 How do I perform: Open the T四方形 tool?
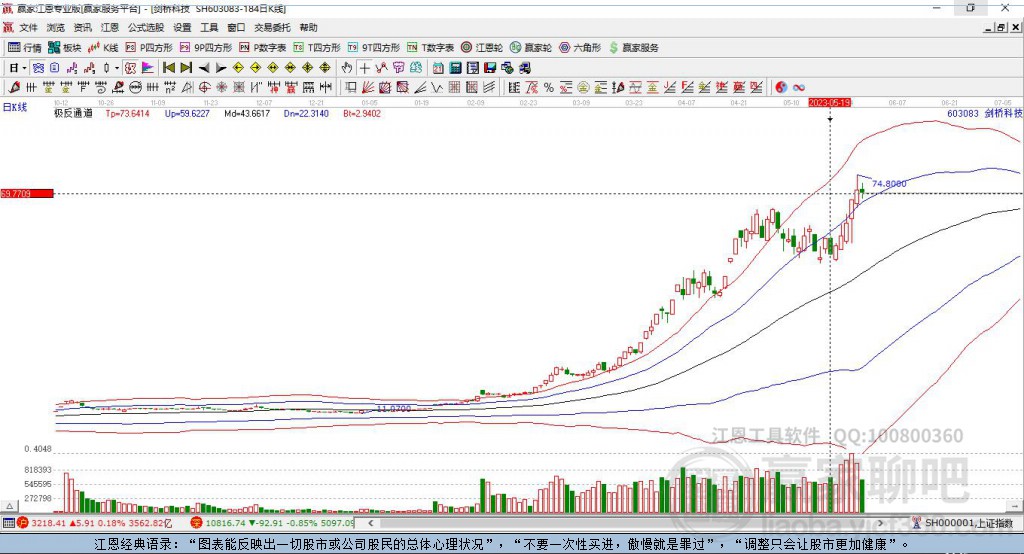(x=317, y=48)
